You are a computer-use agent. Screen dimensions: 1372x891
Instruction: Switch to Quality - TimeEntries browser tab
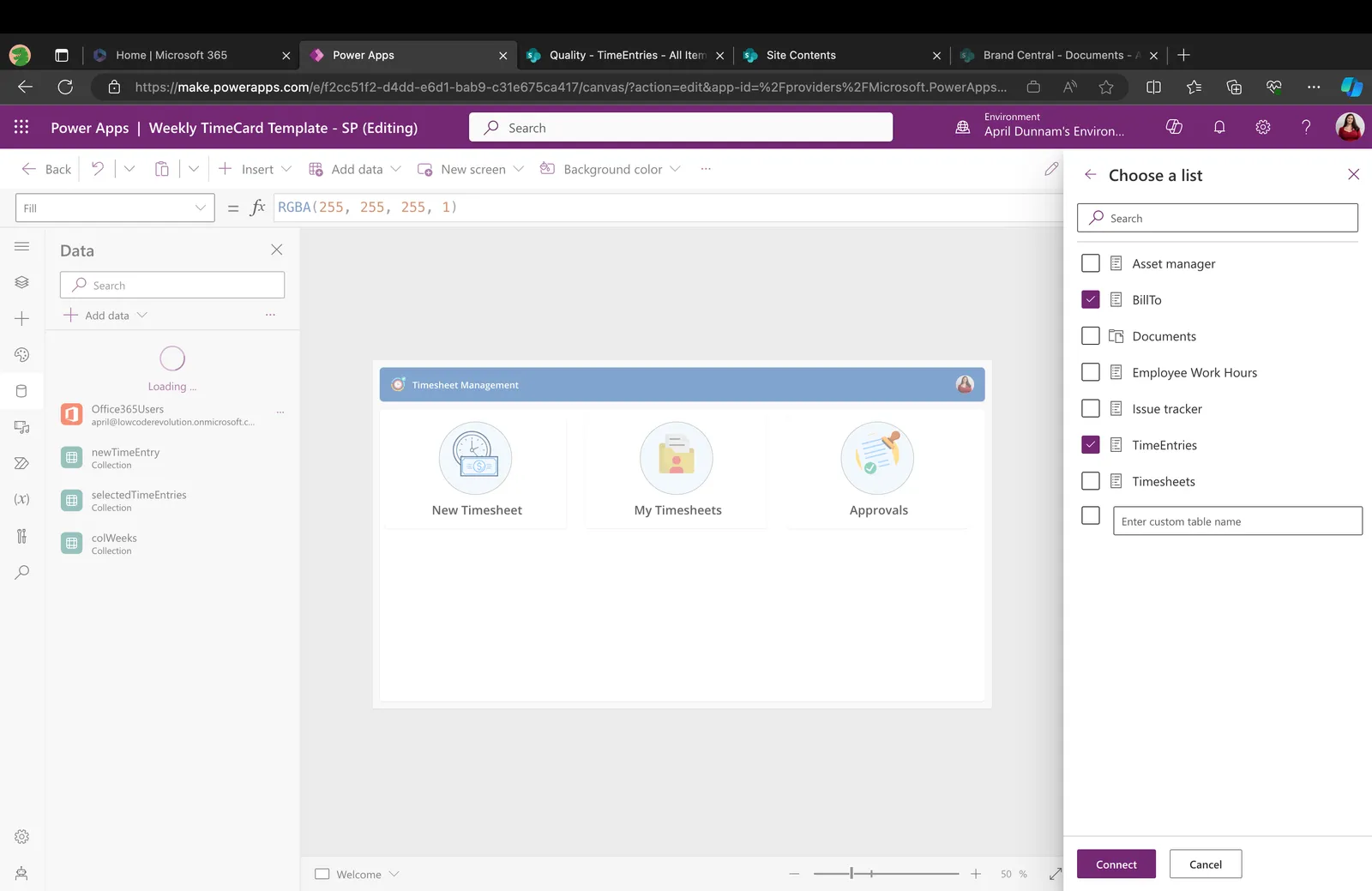pos(624,55)
